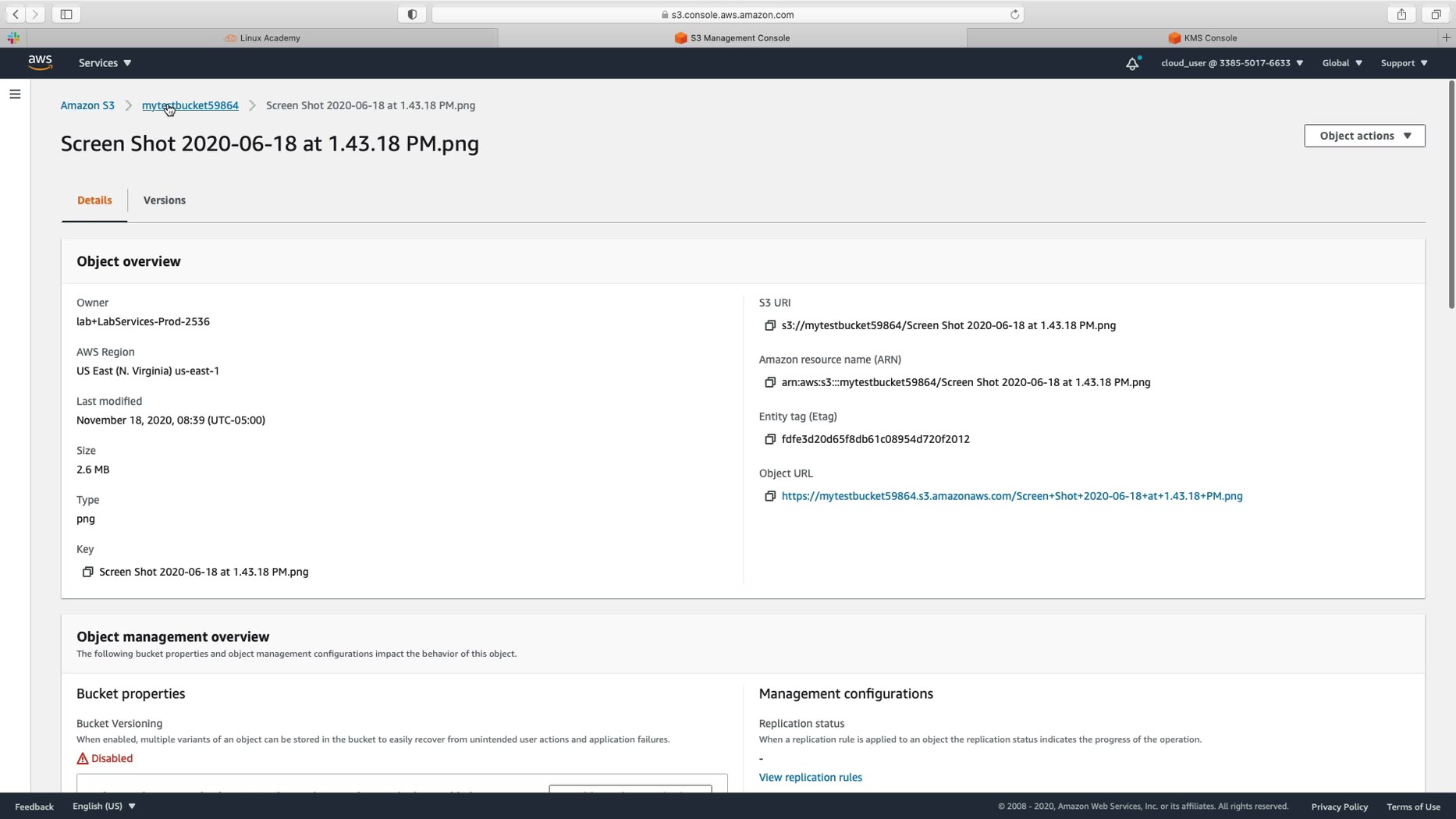
Task: Open the Safari share button
Action: coord(1401,14)
